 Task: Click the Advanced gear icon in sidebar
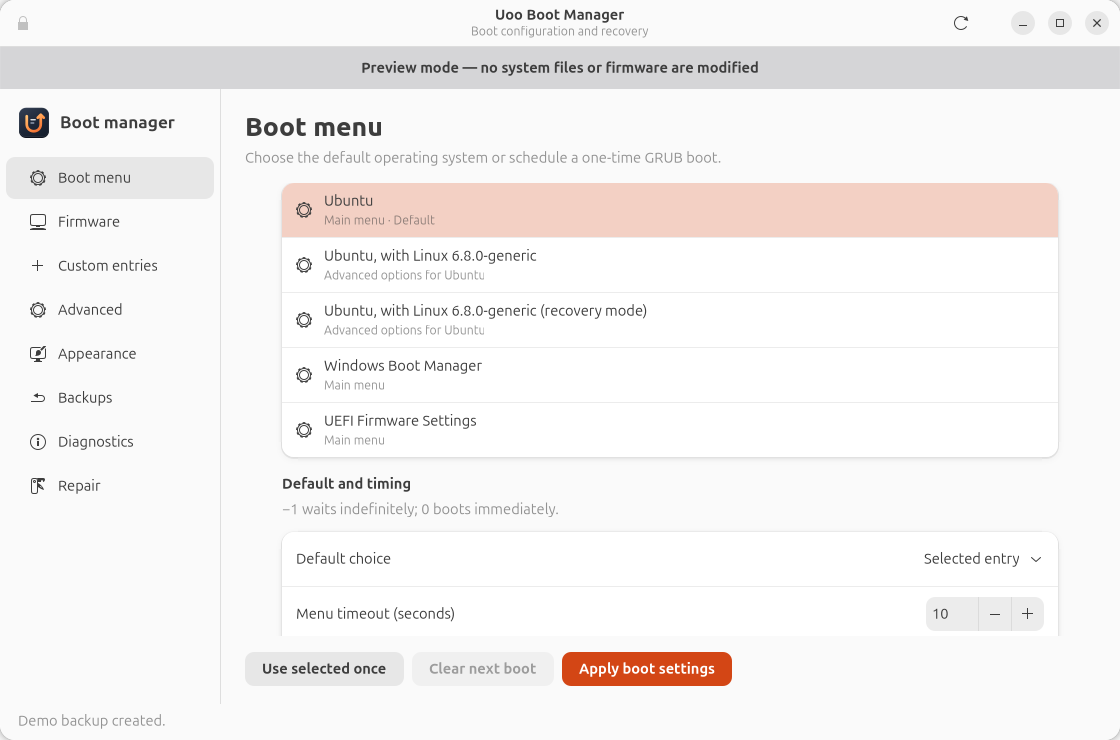(38, 310)
